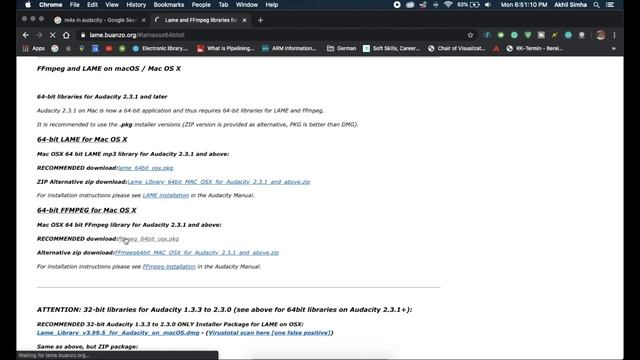
Task: Open Spotlight search magnifier
Action: pos(596,5)
